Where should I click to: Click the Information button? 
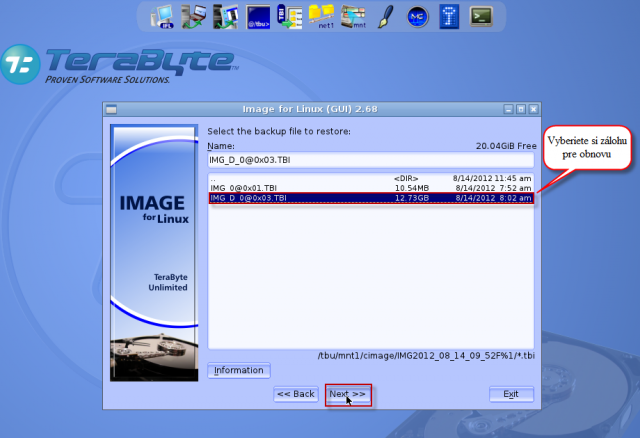point(239,370)
